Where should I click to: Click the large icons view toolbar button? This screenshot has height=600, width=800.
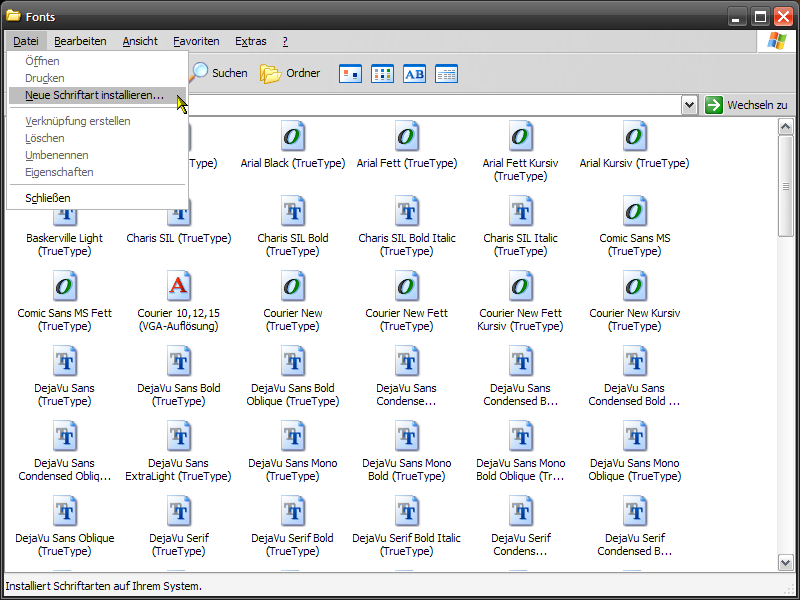pyautogui.click(x=351, y=74)
